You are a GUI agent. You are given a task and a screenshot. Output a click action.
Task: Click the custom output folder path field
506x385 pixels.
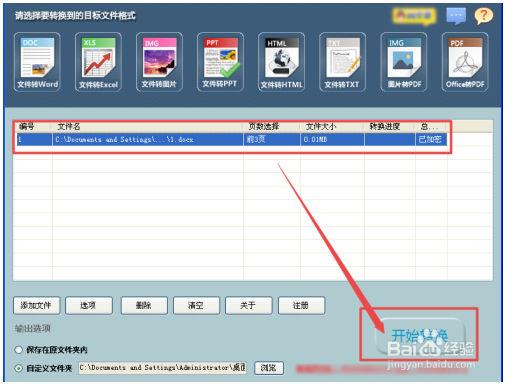162,368
